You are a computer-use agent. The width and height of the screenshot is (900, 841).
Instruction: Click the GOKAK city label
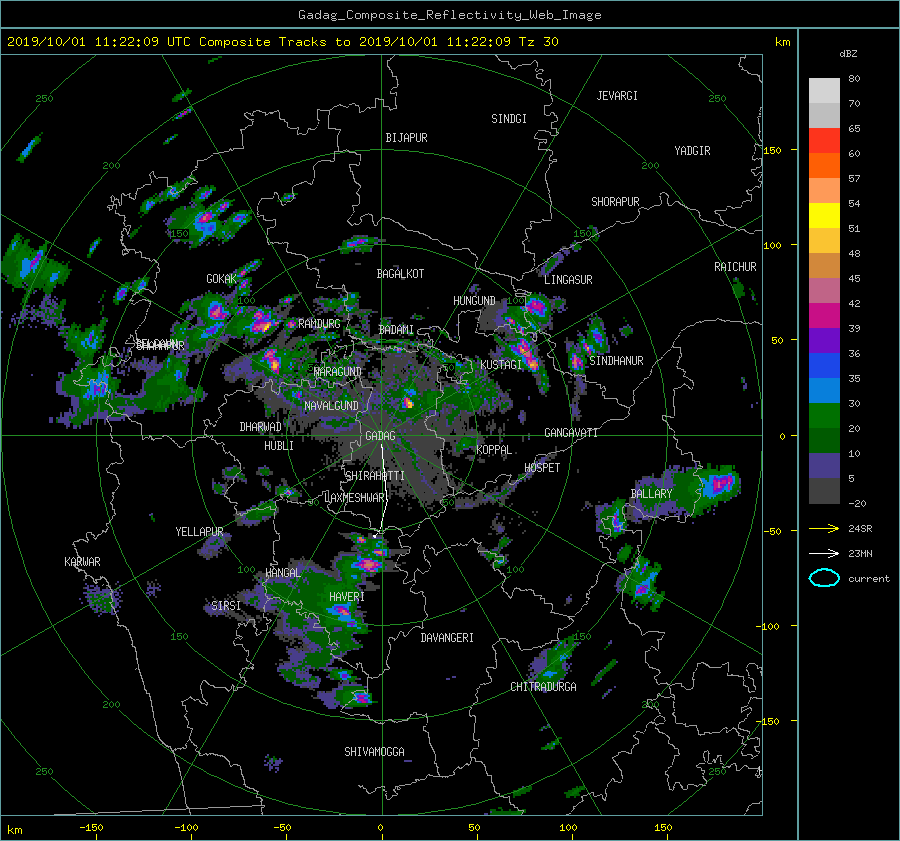pos(222,279)
